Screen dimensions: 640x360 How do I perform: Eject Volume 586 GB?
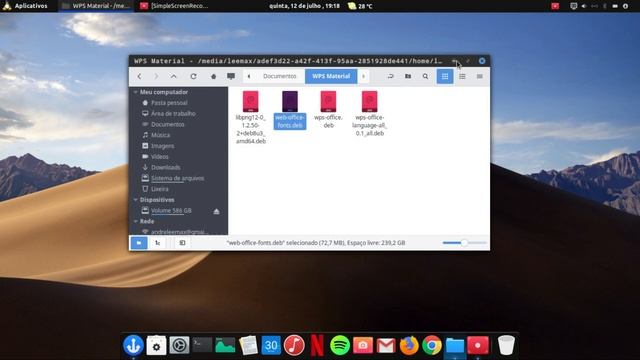(216, 211)
